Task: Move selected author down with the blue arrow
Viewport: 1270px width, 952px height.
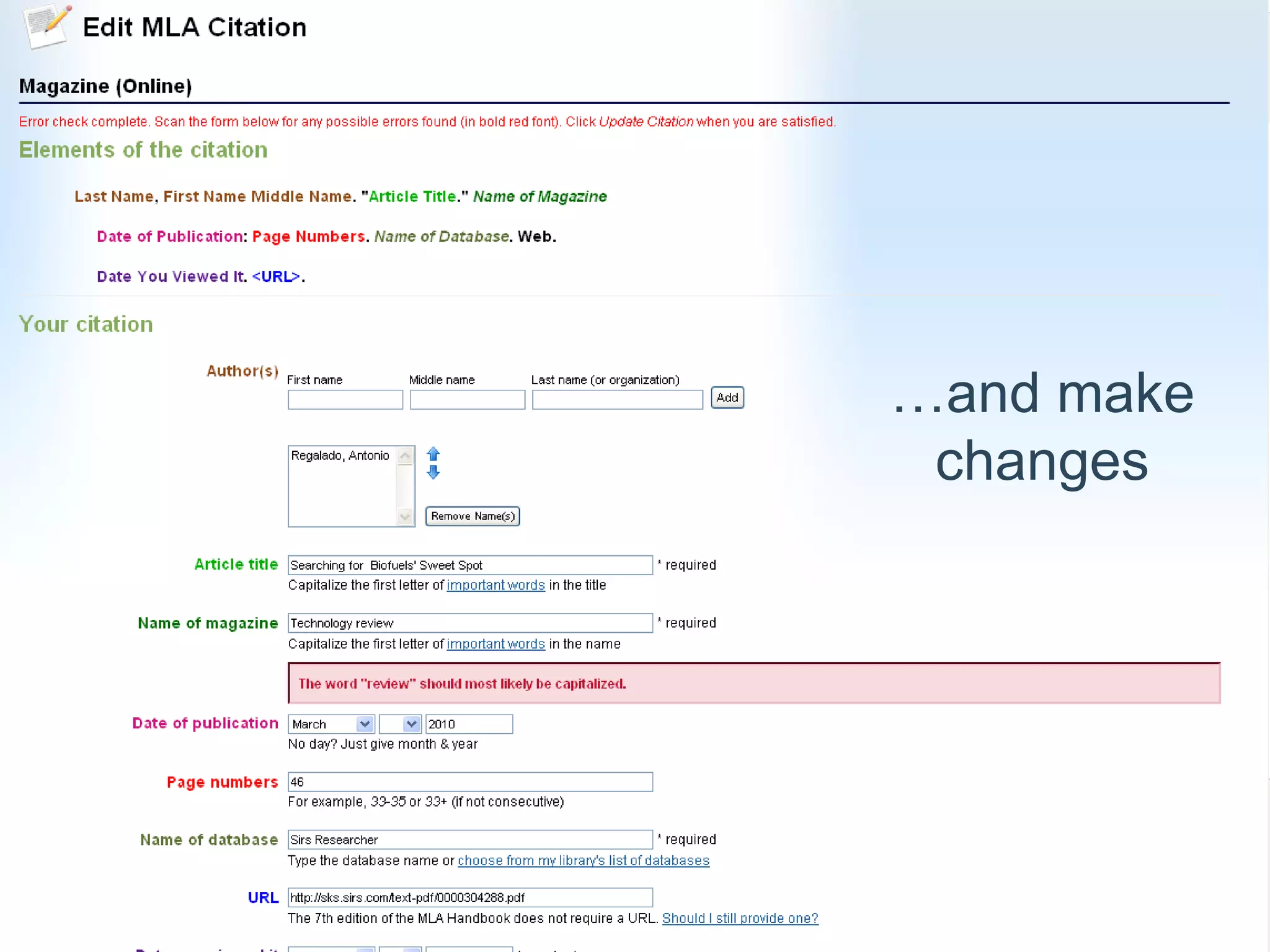Action: (433, 472)
